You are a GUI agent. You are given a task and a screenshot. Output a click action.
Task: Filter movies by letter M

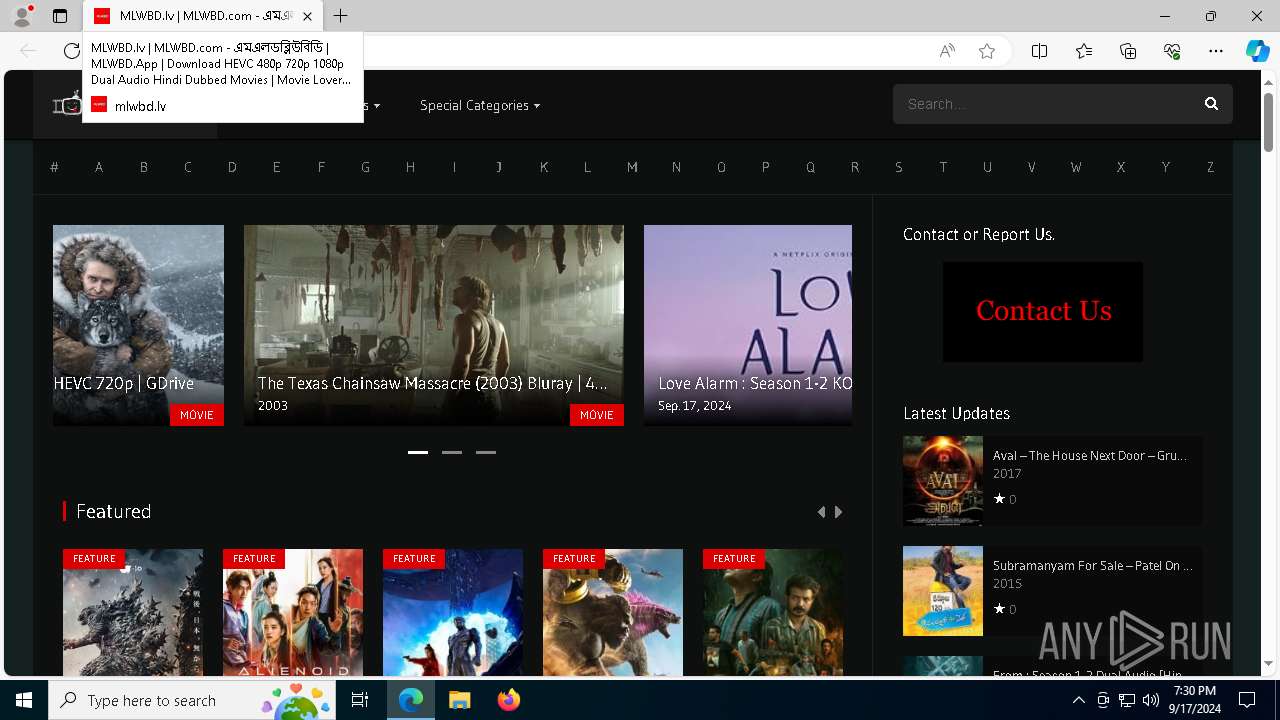[632, 167]
